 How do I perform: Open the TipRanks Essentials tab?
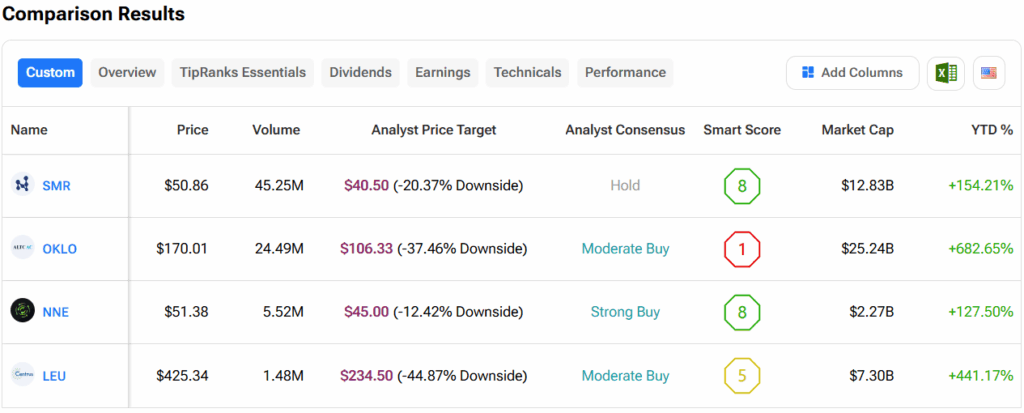(x=243, y=72)
